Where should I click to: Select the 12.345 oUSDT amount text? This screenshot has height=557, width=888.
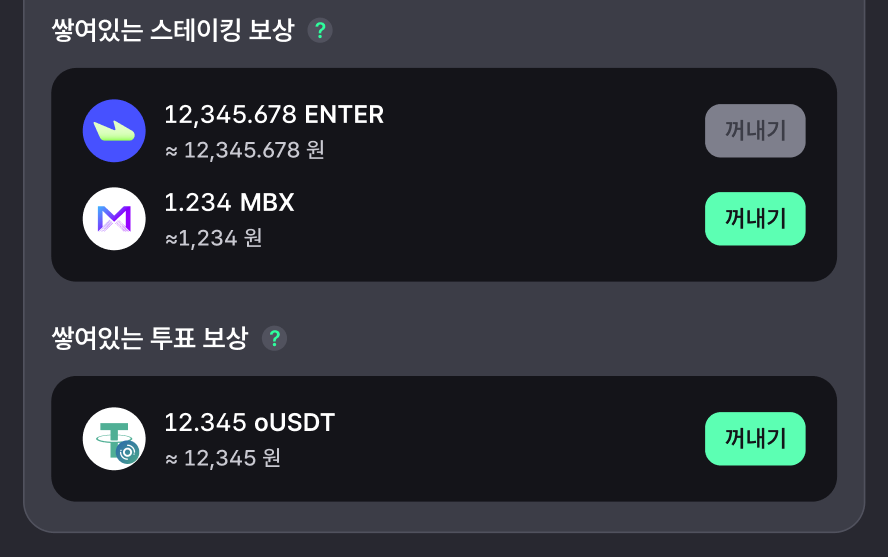tap(250, 423)
